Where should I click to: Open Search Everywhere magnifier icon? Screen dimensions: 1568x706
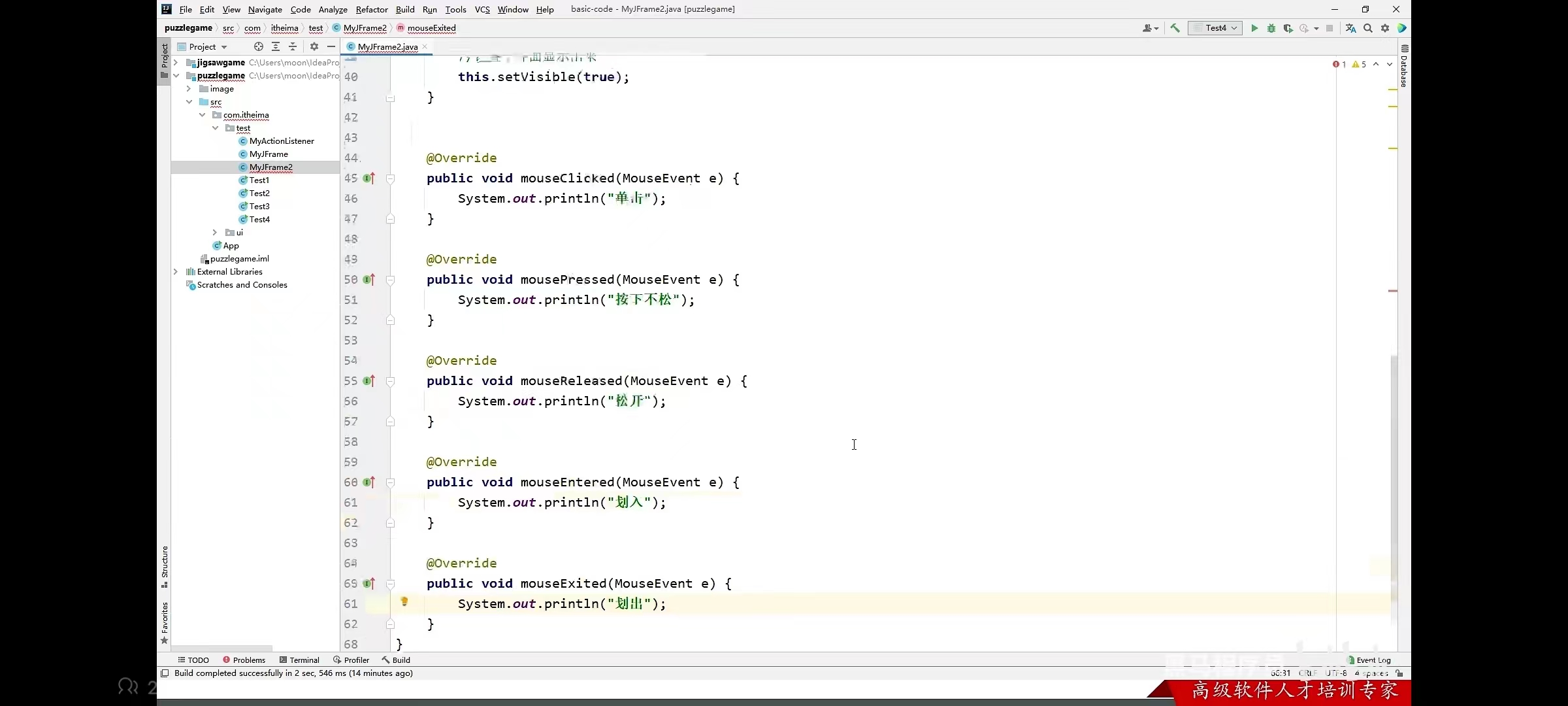click(1368, 28)
